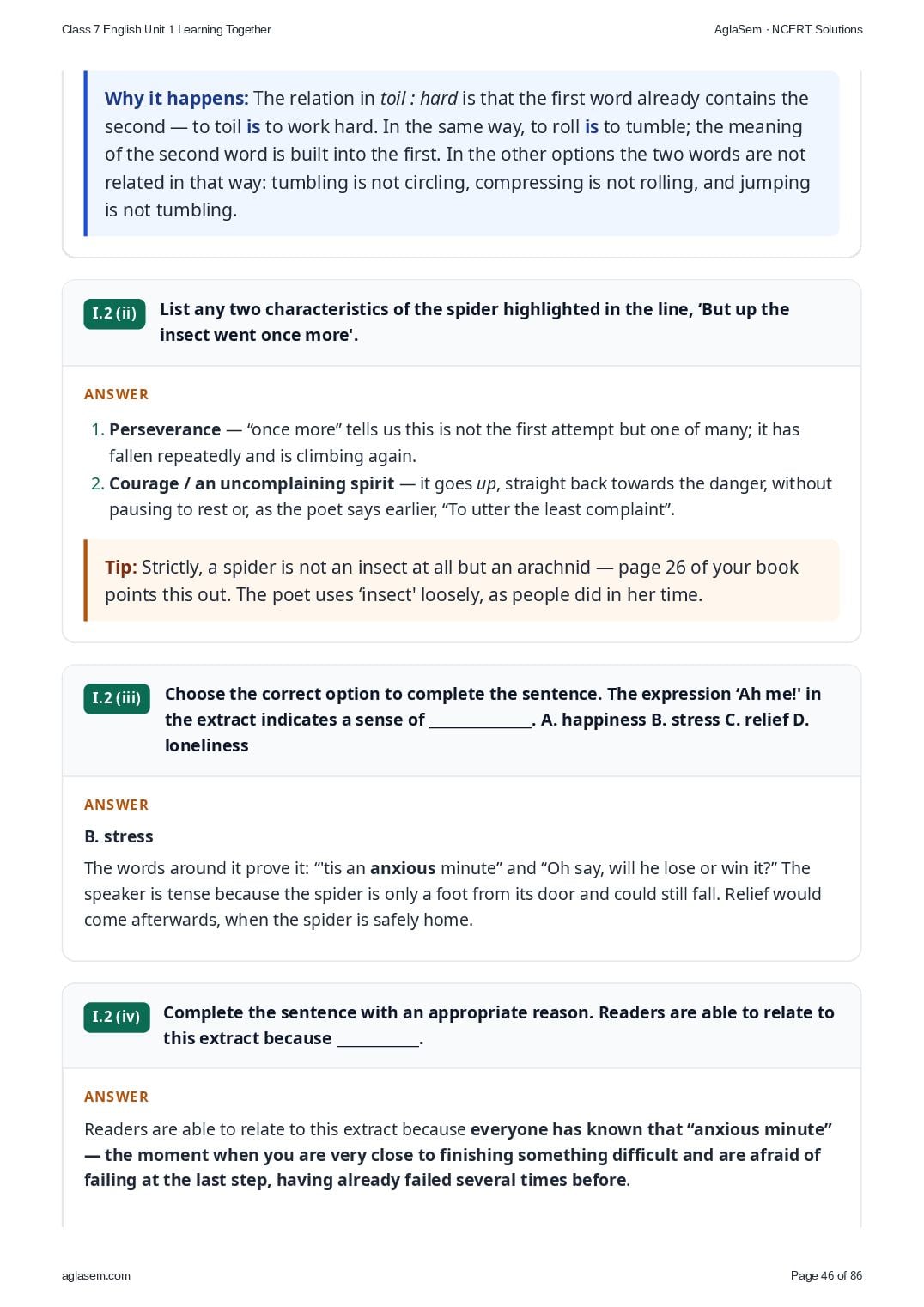Click the question 'List any two characteristics'
Viewport: 924px width, 1307px height.
(475, 322)
